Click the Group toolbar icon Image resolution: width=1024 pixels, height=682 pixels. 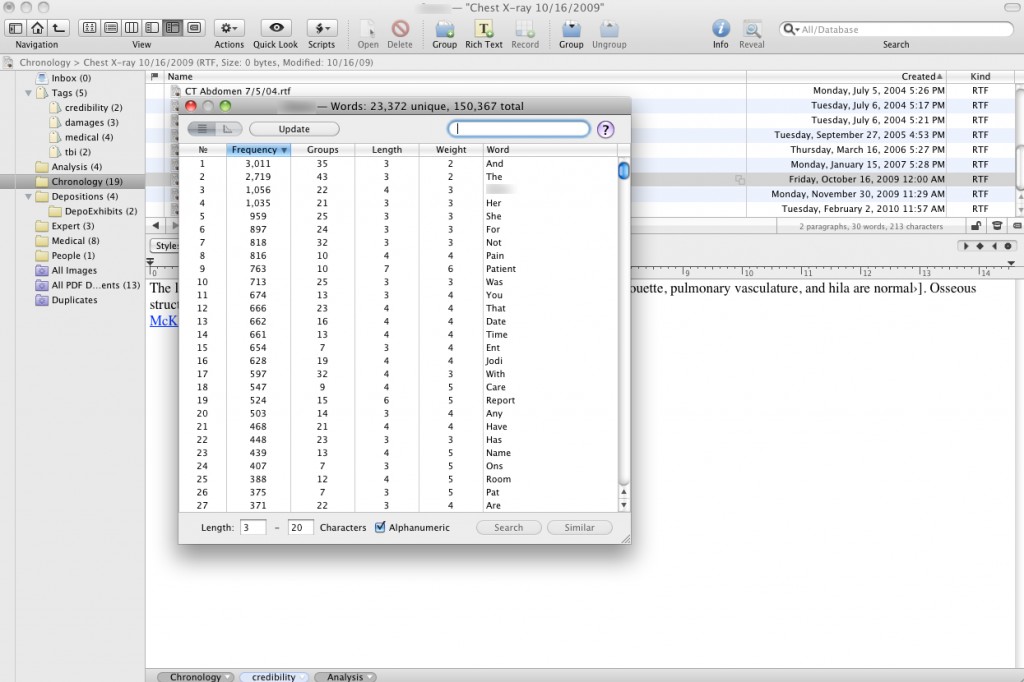[x=571, y=30]
